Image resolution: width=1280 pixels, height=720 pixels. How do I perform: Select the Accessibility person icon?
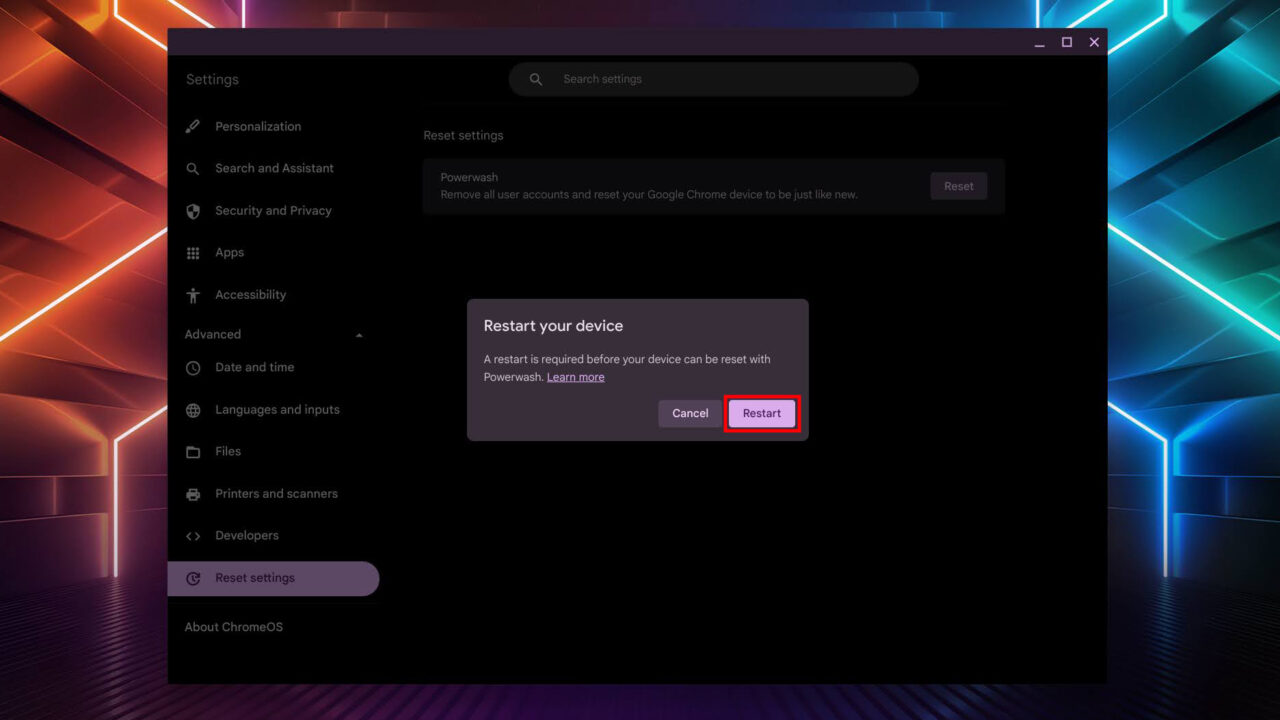tap(193, 294)
